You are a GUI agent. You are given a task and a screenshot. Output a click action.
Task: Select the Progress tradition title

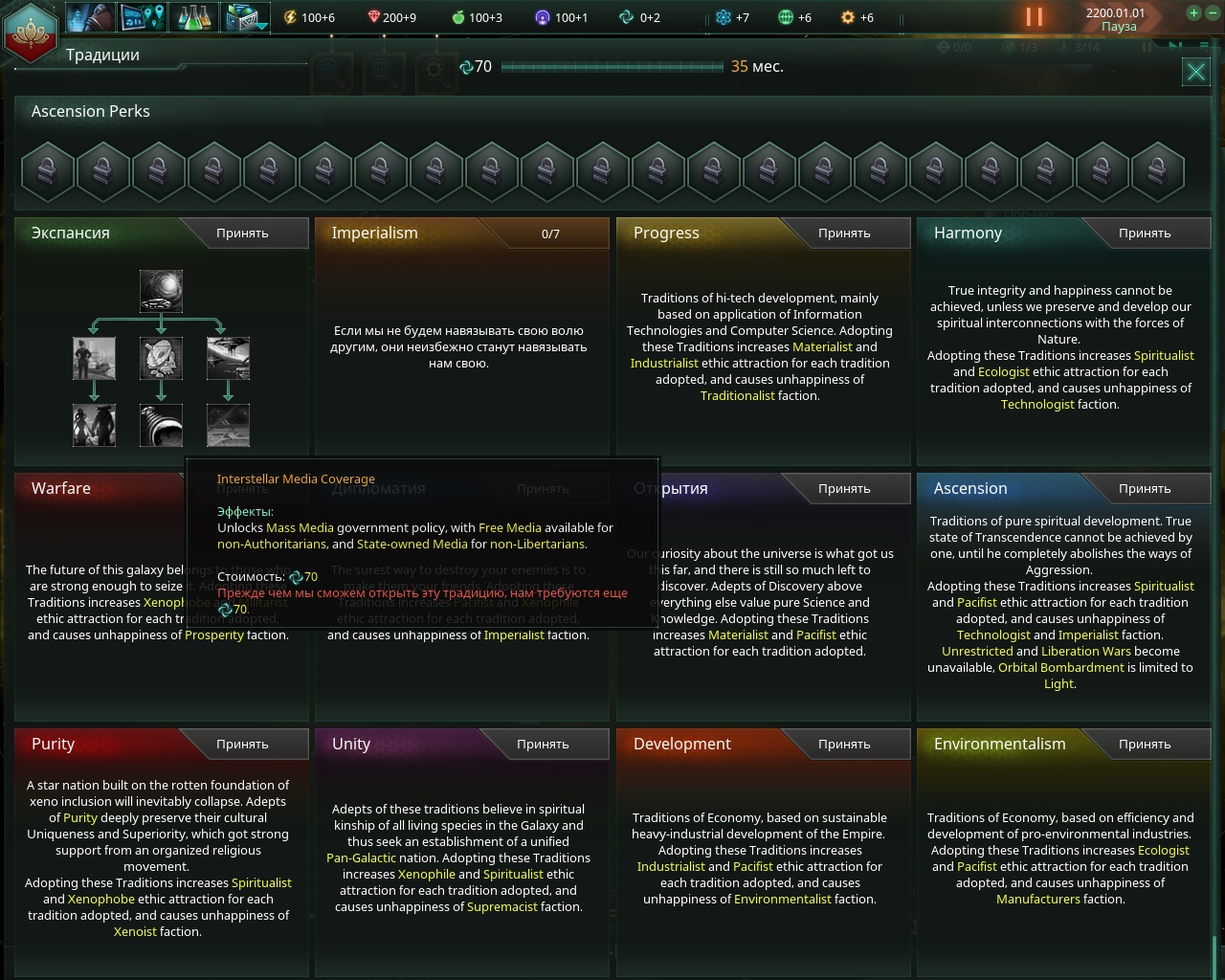(x=666, y=233)
